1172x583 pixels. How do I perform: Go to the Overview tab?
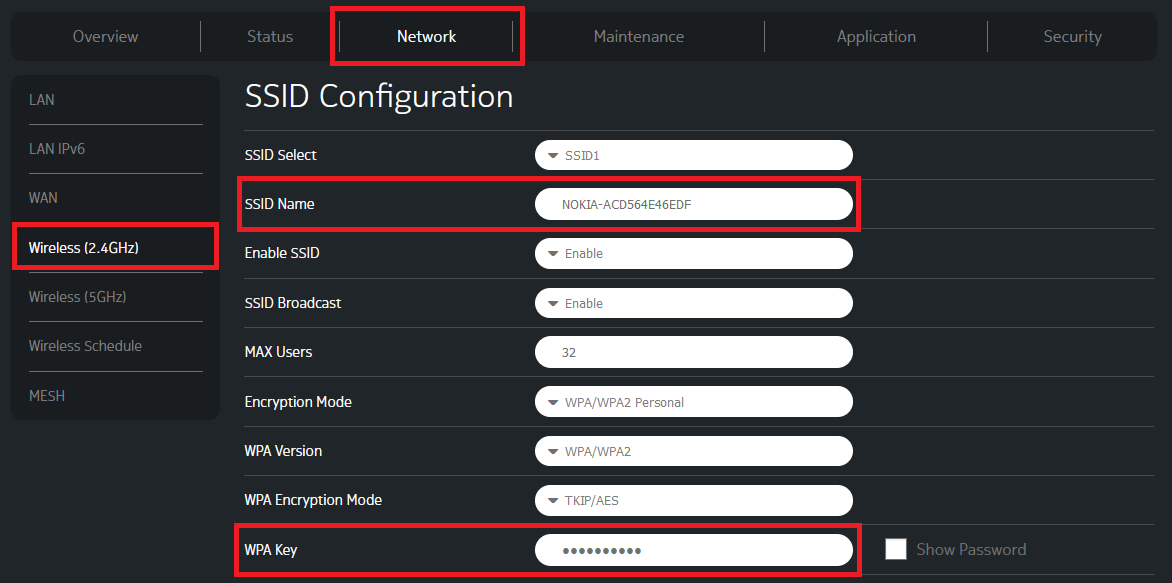tap(105, 36)
